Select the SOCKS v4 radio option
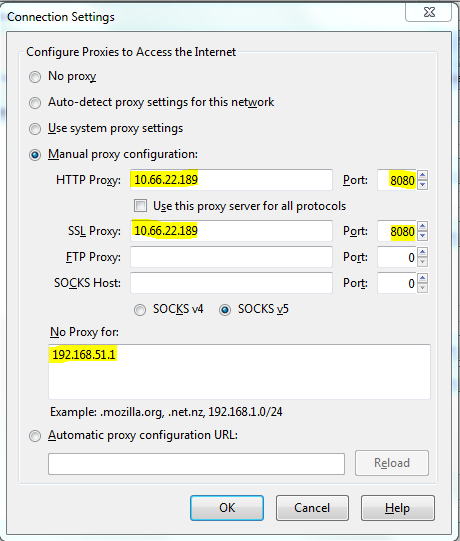 (x=140, y=310)
